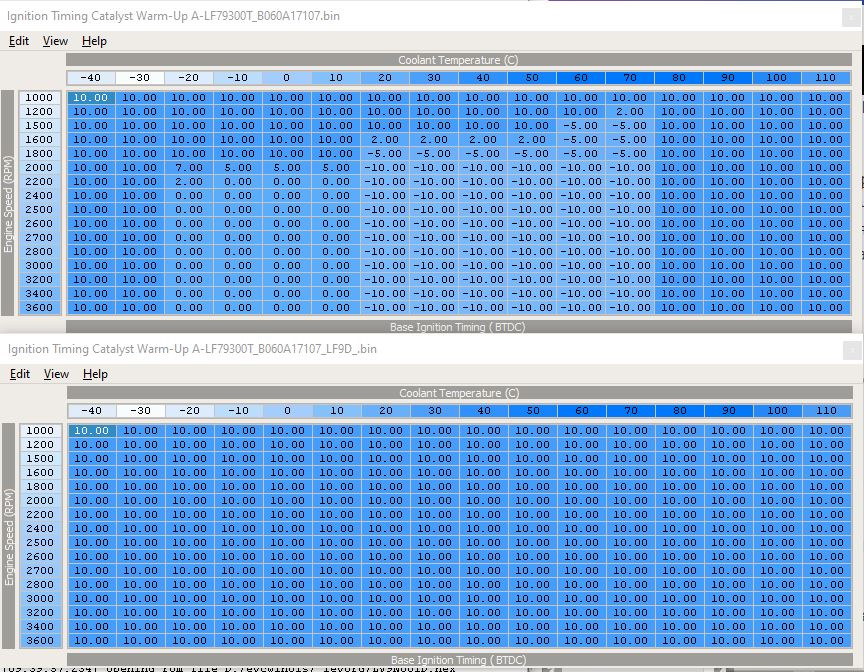Select 2.00 cell at 1600 RPM, 50 C in top table
The image size is (864, 672).
(532, 139)
